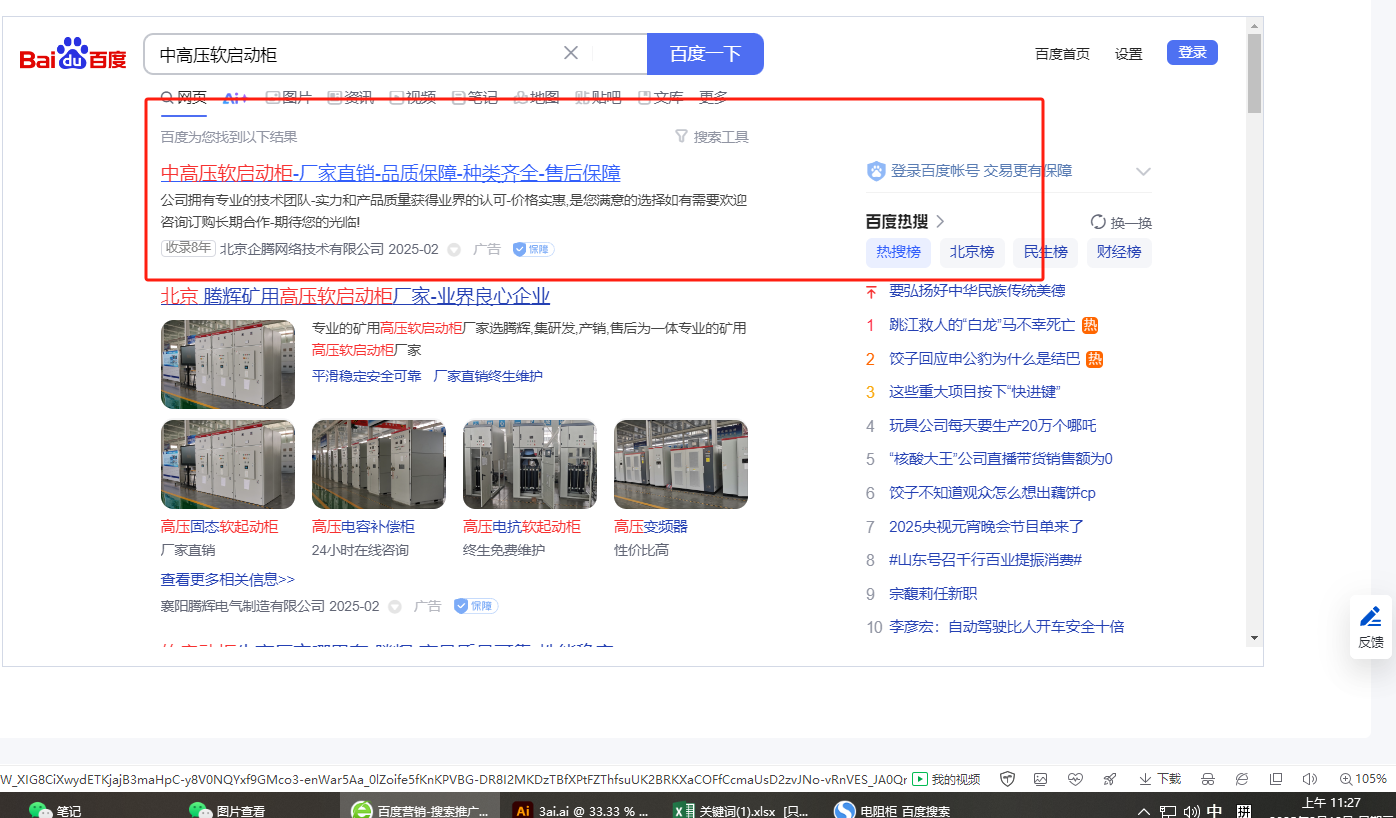1396x818 pixels.
Task: Open result 中高压软启动柜-厂家直销-品质保障
Action: (391, 173)
